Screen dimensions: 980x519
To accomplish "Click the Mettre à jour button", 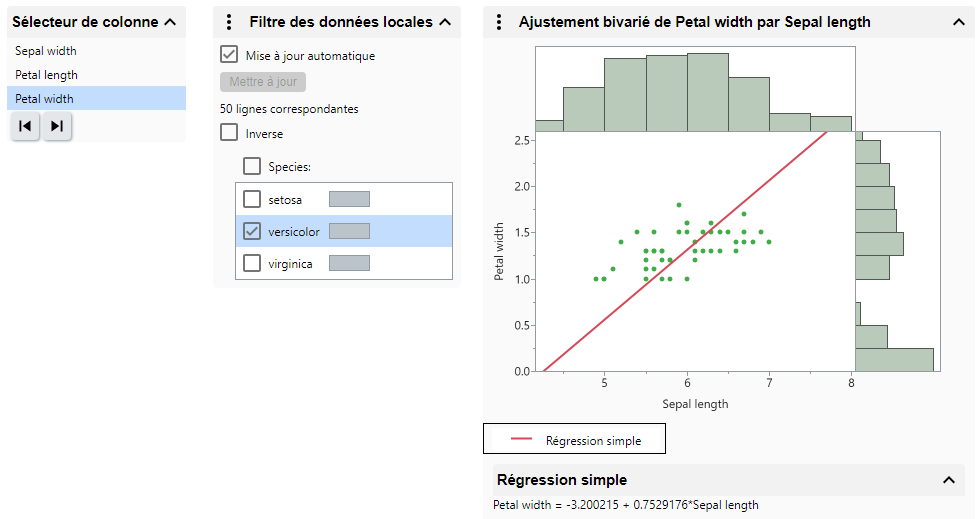I will [263, 82].
